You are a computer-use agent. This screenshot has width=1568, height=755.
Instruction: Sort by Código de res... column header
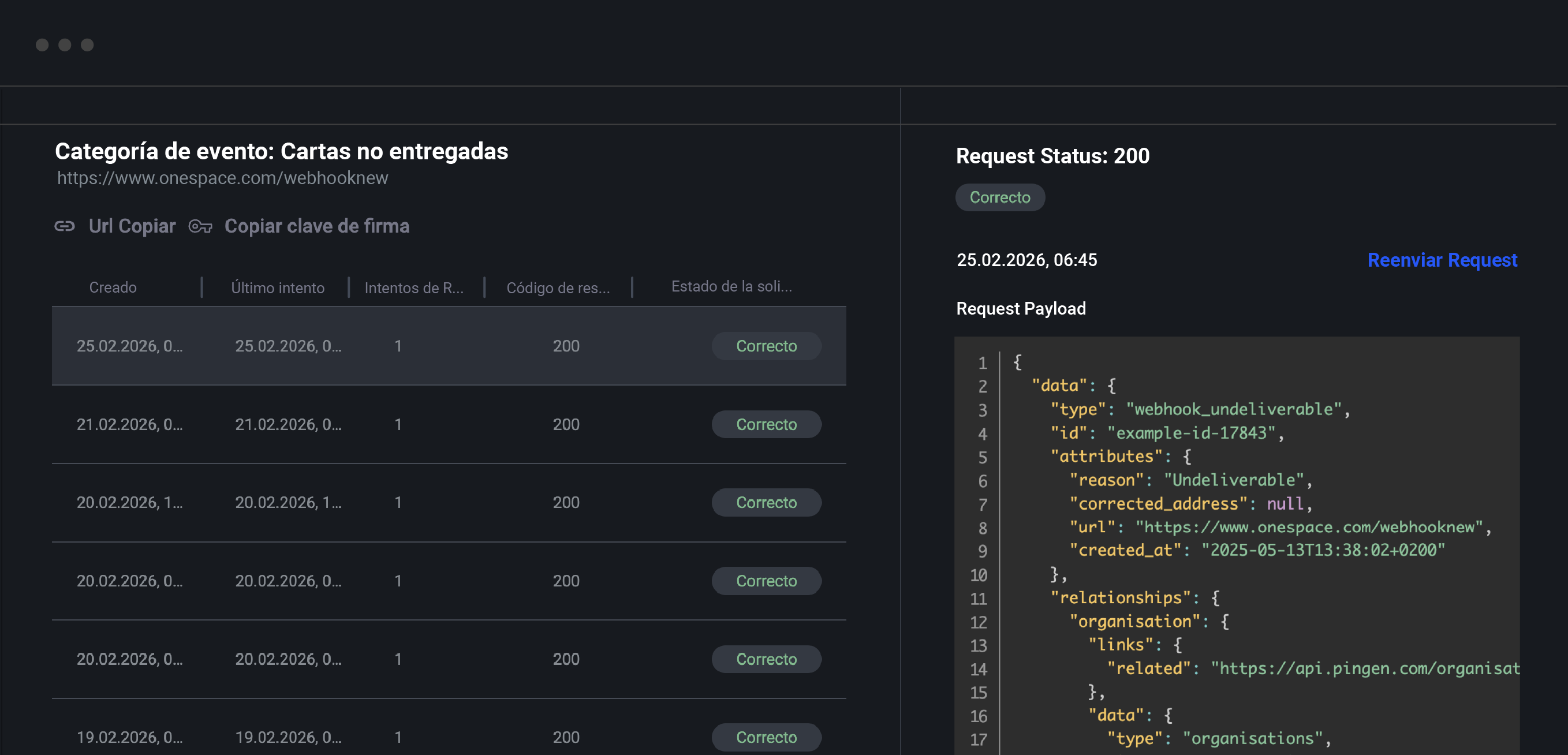[558, 287]
